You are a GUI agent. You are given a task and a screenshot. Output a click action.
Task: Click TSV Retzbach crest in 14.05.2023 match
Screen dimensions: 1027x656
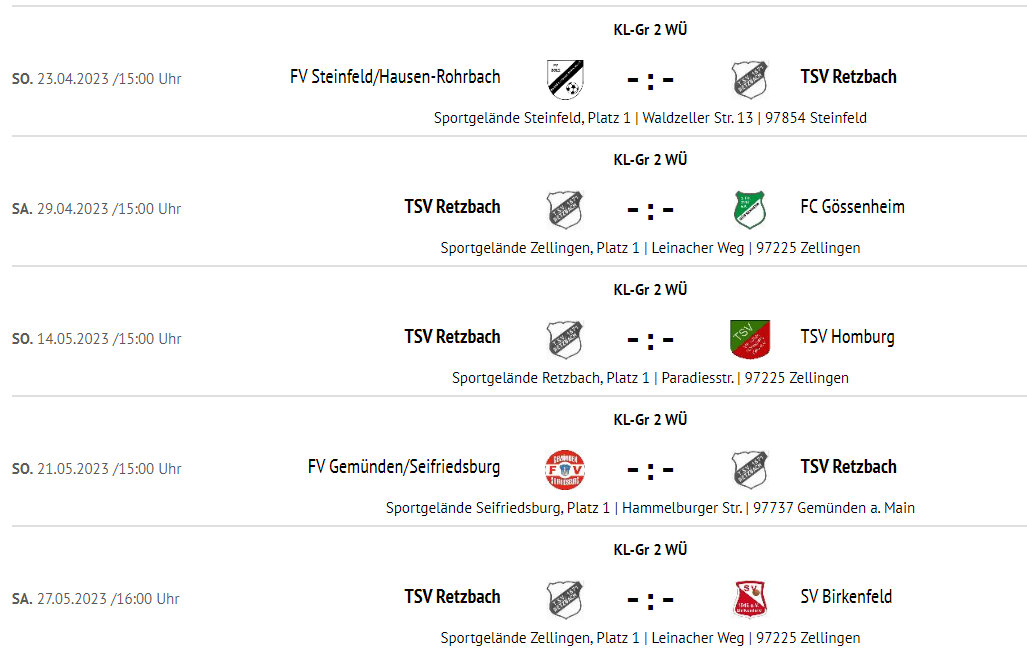click(565, 339)
